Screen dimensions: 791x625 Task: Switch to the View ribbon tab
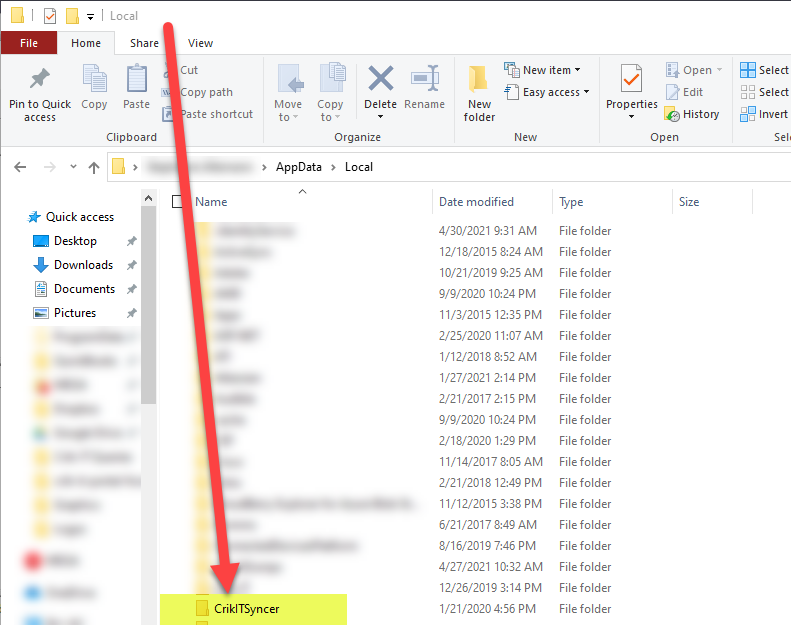tap(200, 43)
